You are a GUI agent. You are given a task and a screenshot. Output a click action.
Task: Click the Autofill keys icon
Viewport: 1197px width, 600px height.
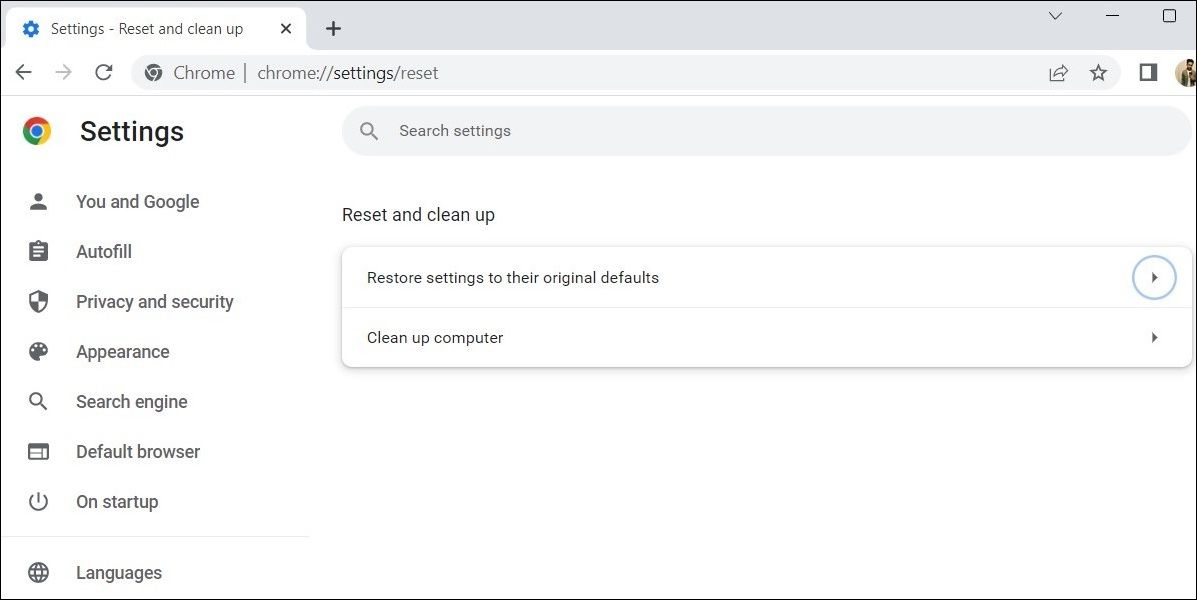pyautogui.click(x=38, y=251)
